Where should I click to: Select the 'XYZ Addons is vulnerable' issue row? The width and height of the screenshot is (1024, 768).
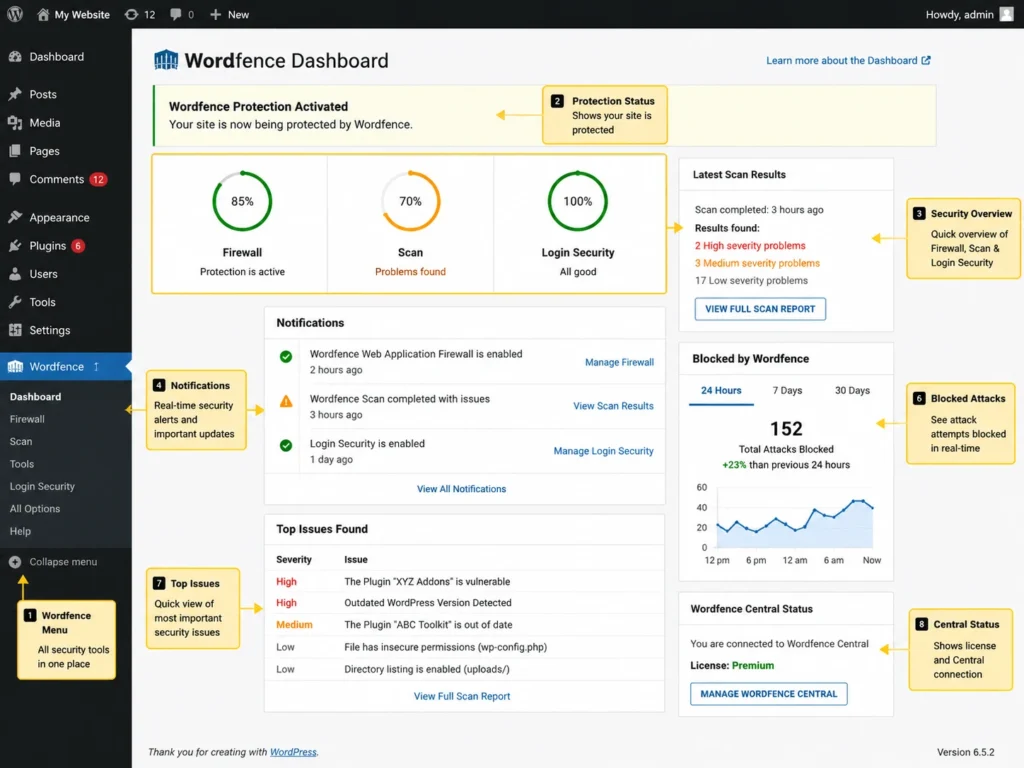tap(464, 581)
